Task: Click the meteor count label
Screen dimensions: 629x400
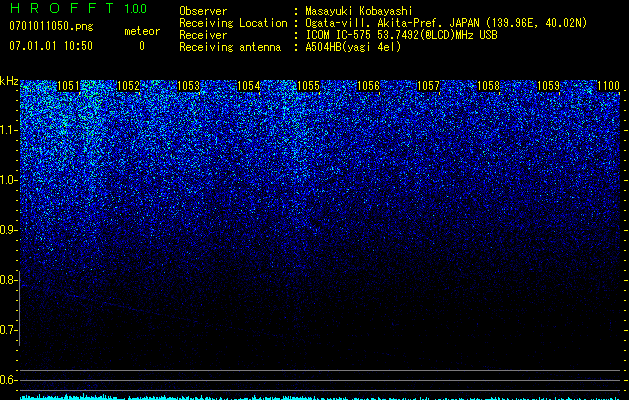Action: 142,31
